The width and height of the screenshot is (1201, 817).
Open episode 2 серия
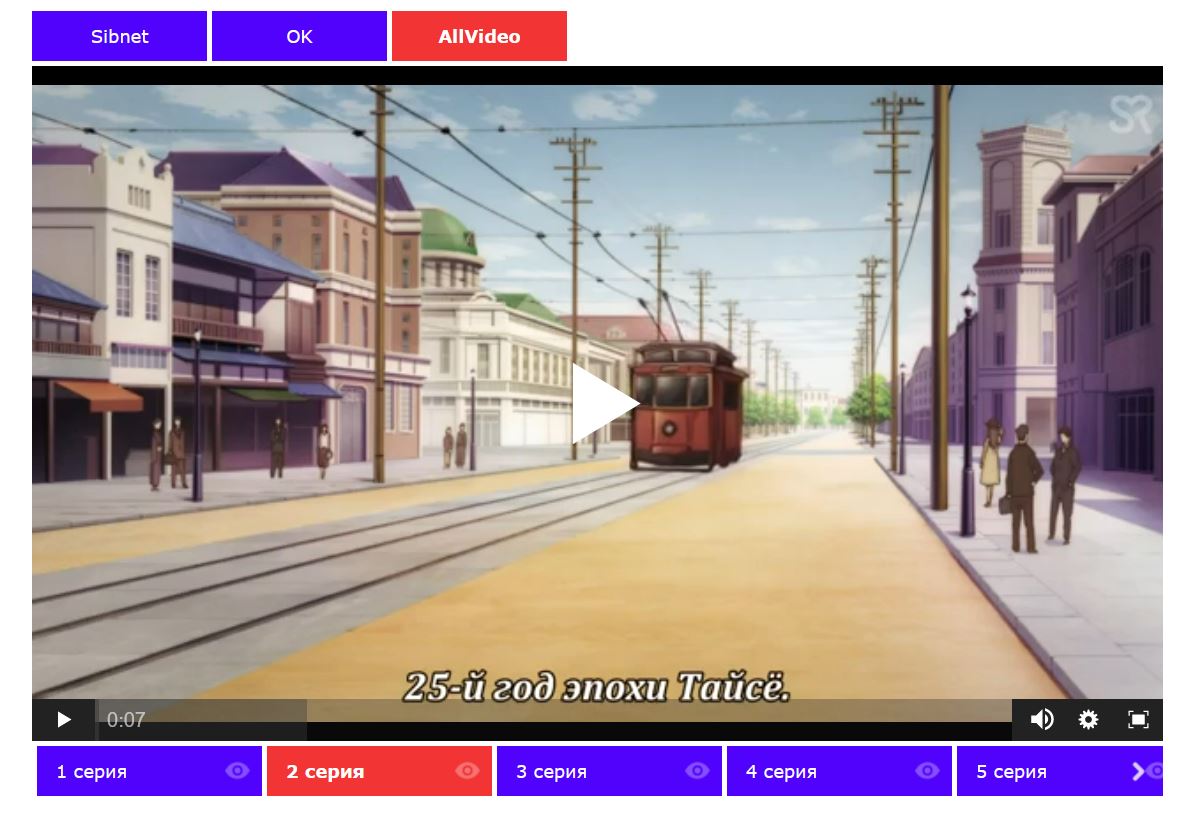379,771
